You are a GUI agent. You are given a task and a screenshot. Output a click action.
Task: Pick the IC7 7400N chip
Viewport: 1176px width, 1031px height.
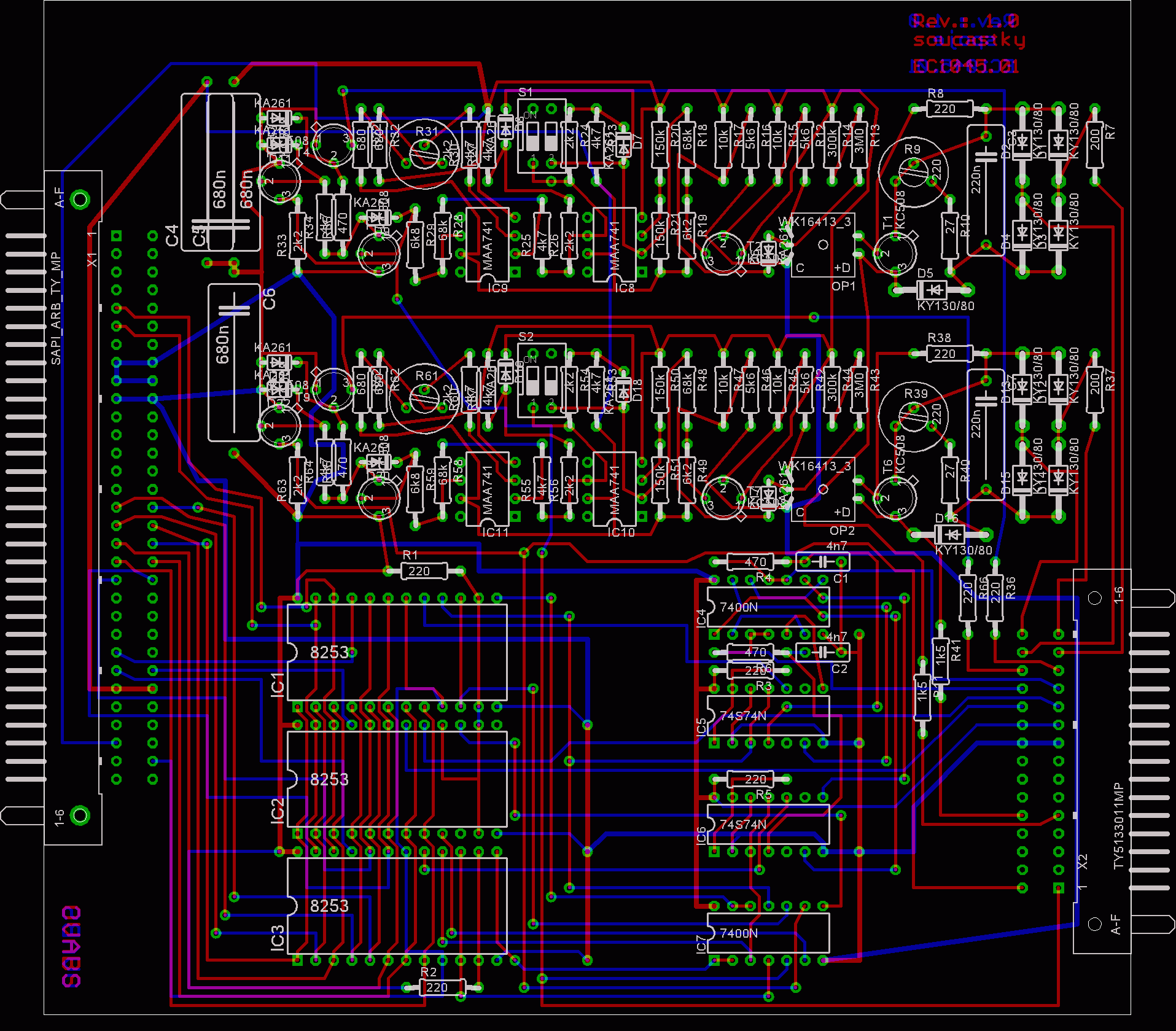(x=768, y=933)
